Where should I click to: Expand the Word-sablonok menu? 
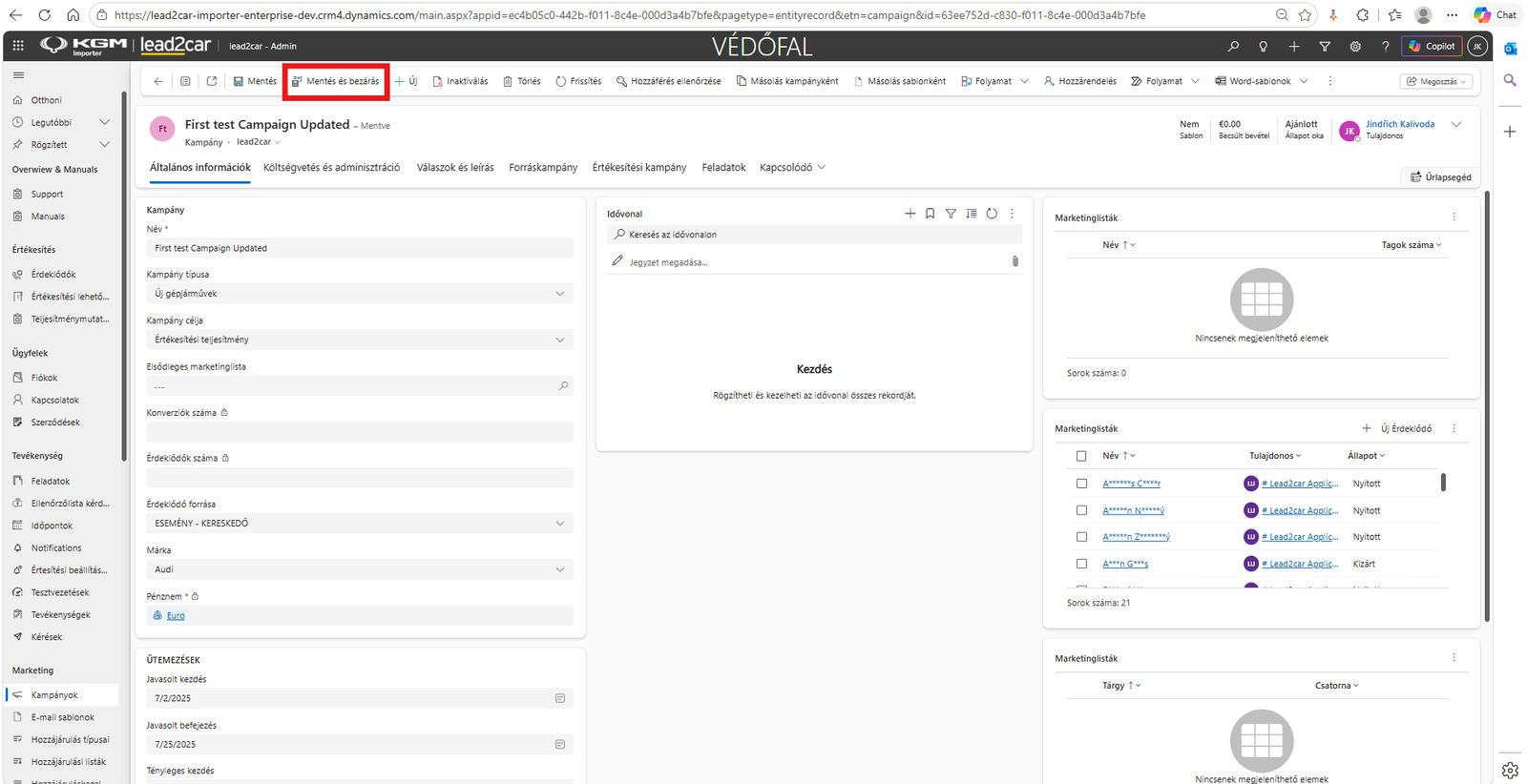pyautogui.click(x=1304, y=81)
